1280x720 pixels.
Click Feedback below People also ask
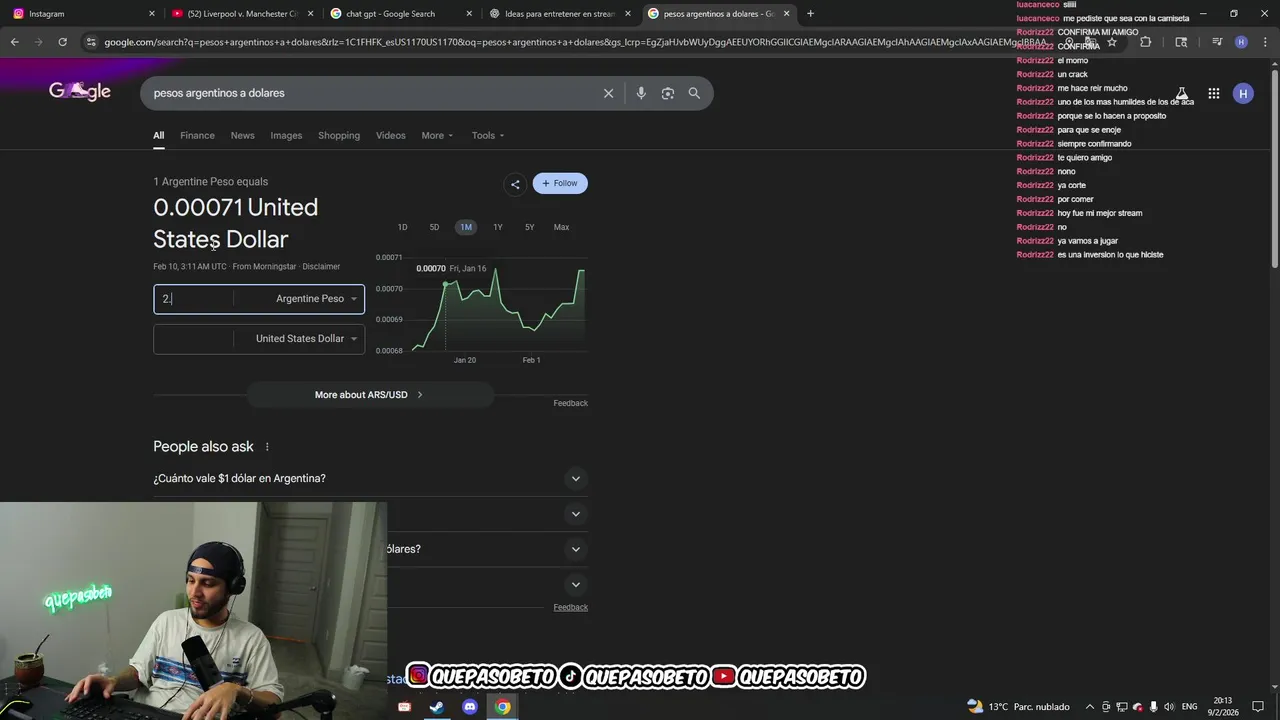[571, 607]
